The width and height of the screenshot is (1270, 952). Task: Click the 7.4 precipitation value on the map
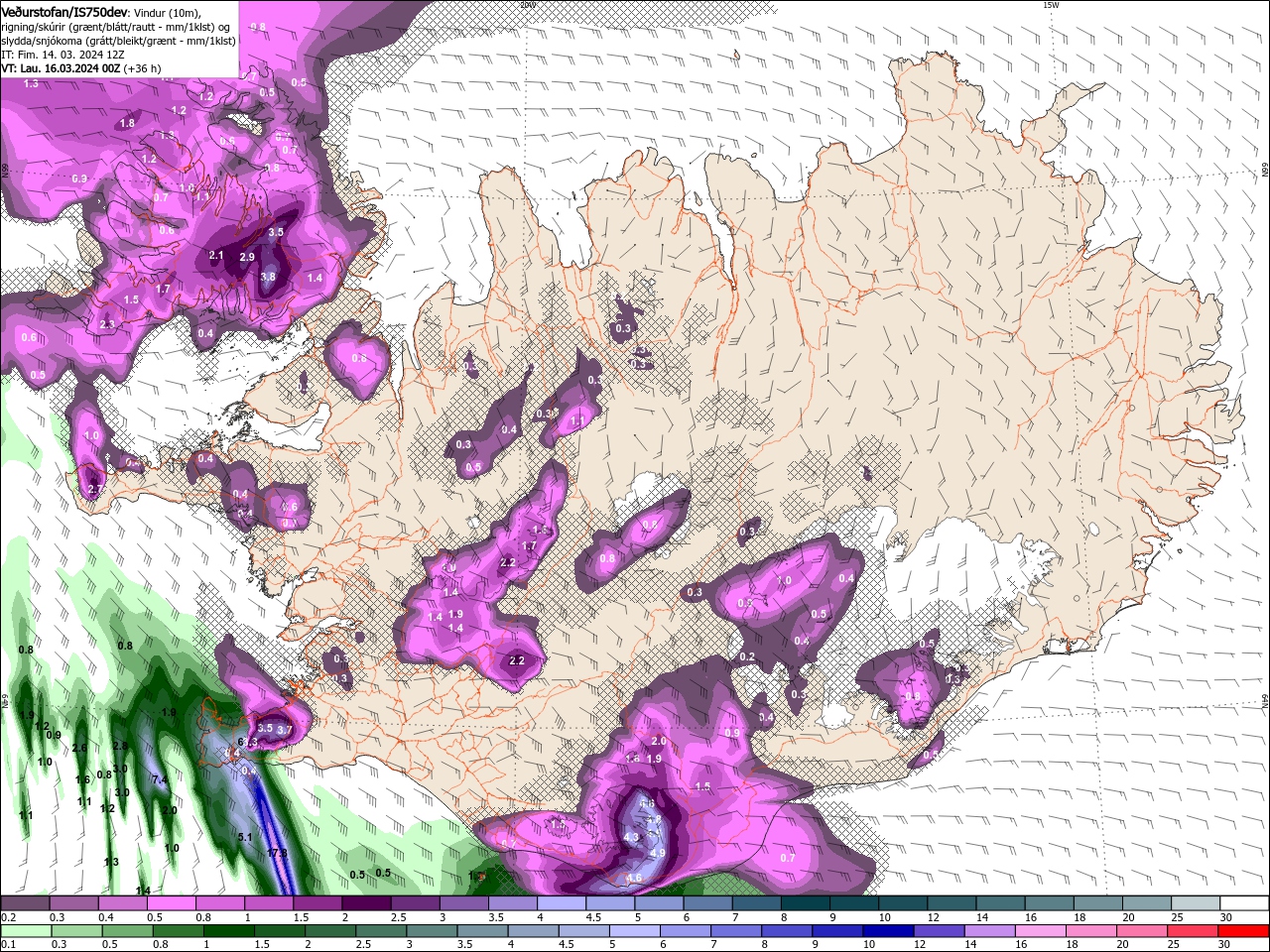159,780
